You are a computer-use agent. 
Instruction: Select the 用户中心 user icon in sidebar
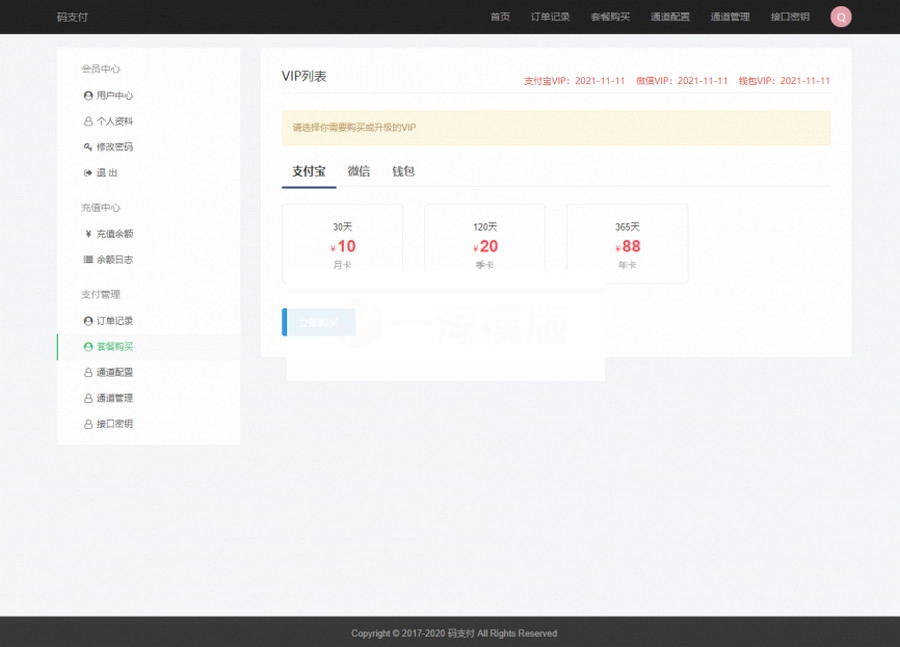(88, 95)
